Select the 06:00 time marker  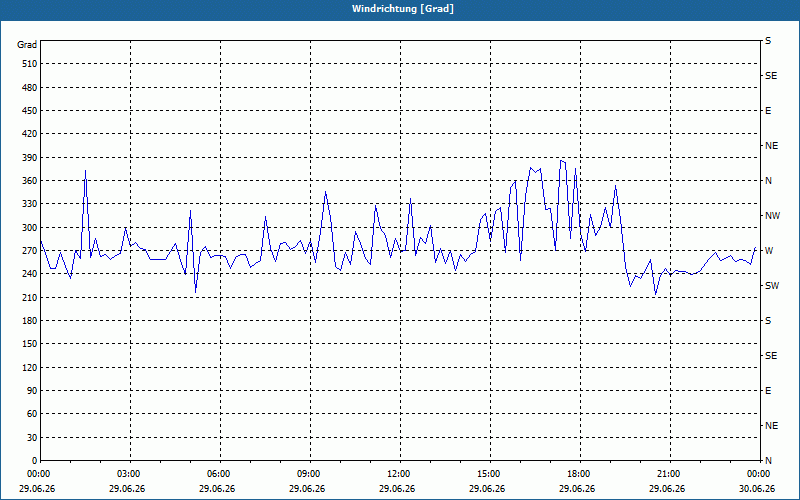click(218, 474)
